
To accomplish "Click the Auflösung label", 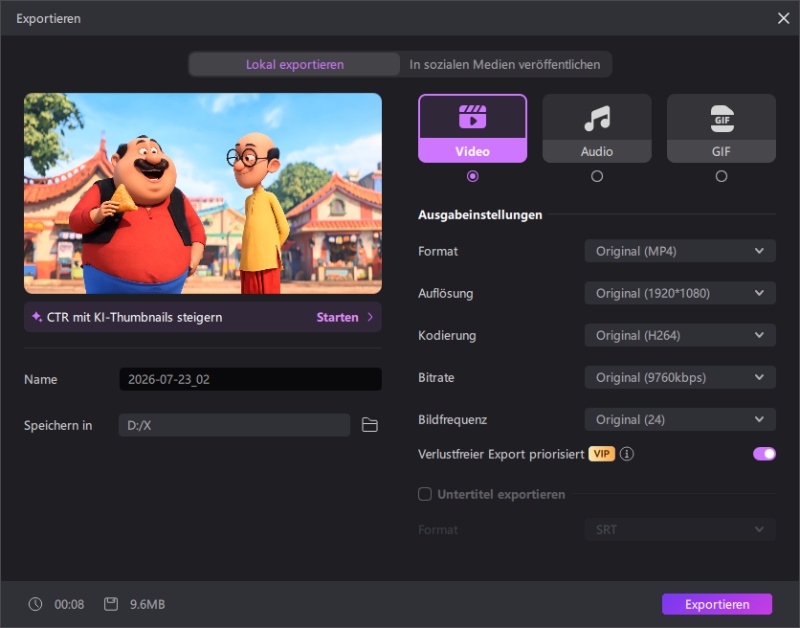I will (445, 293).
